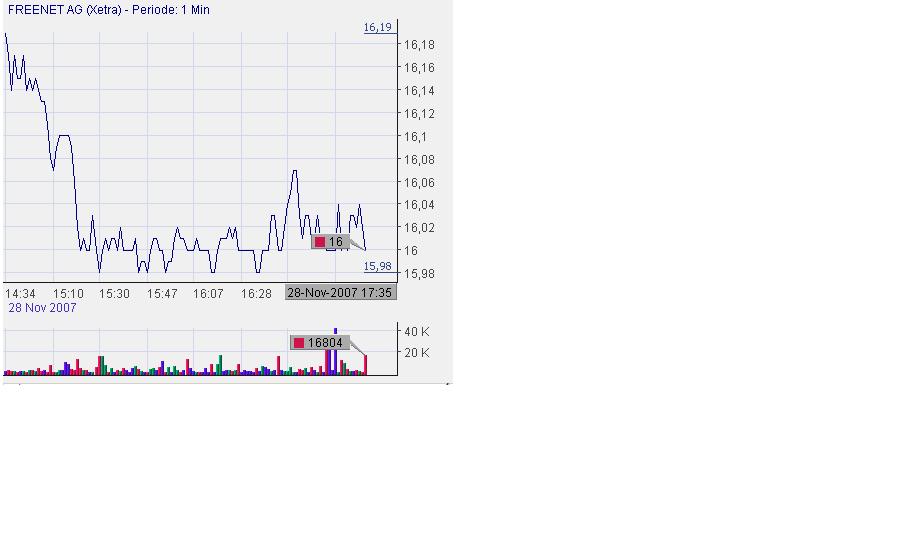Screen dimensions: 899x559
Task: Click the last red volume bar at right
Action: coord(366,365)
